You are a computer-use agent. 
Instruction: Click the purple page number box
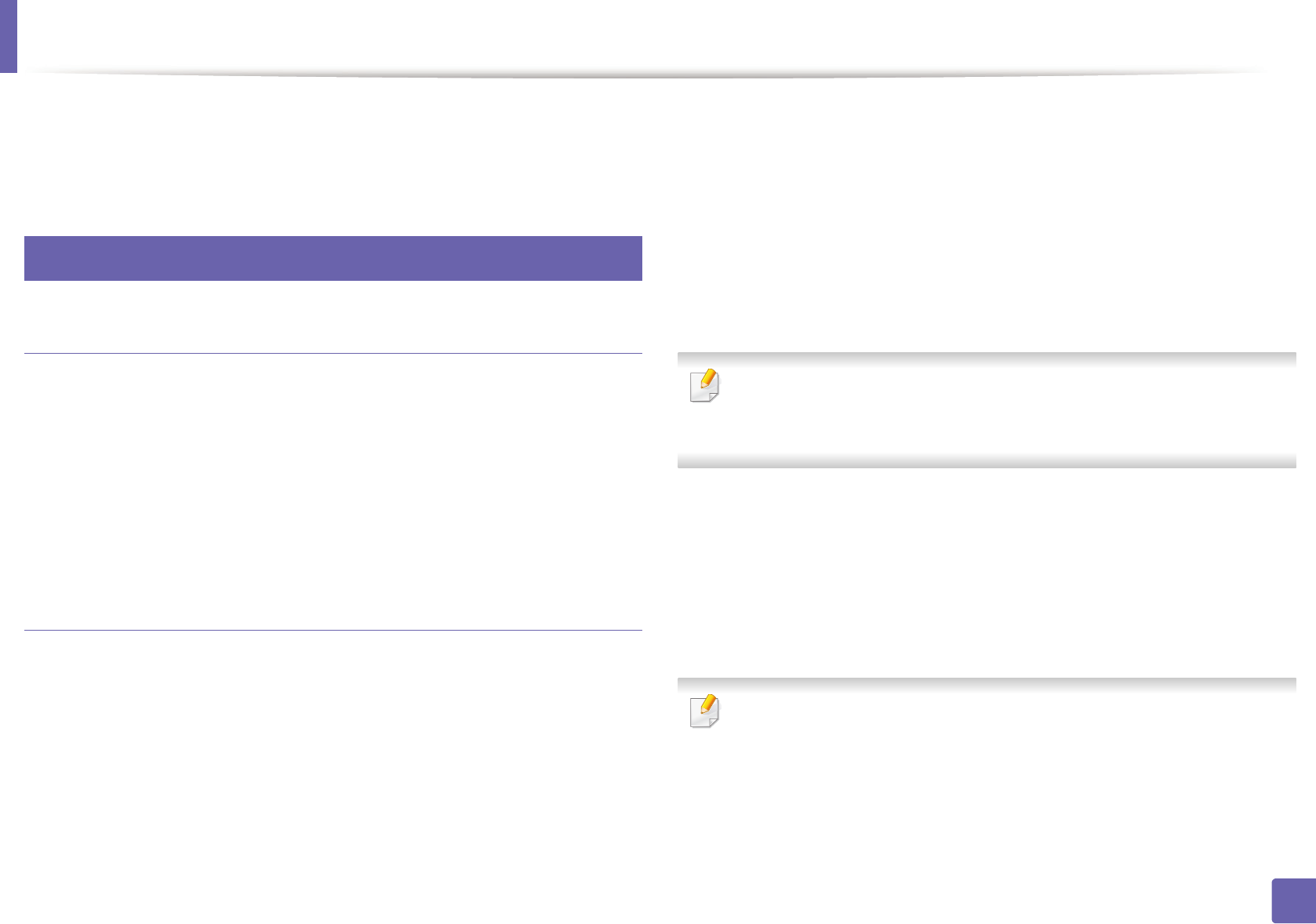1293,900
